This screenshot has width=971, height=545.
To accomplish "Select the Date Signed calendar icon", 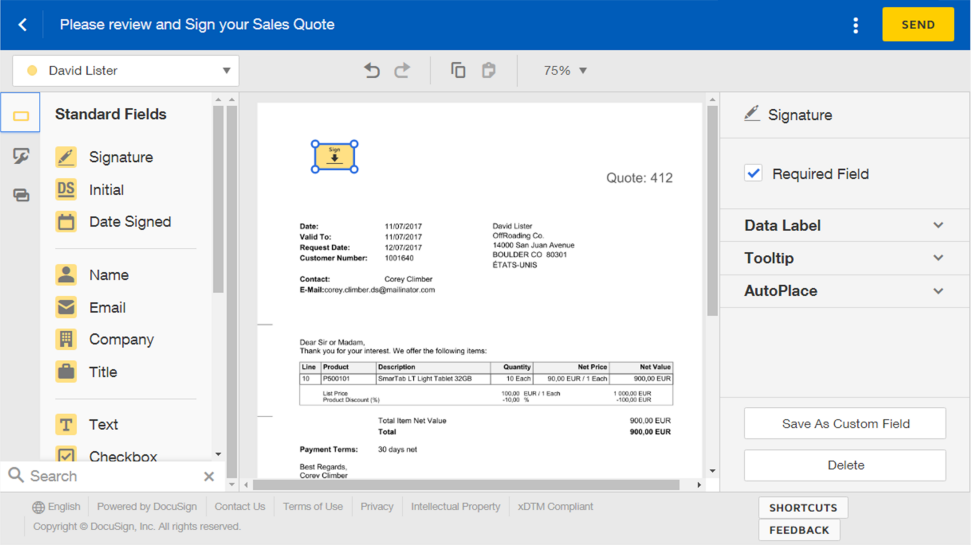I will (x=66, y=222).
